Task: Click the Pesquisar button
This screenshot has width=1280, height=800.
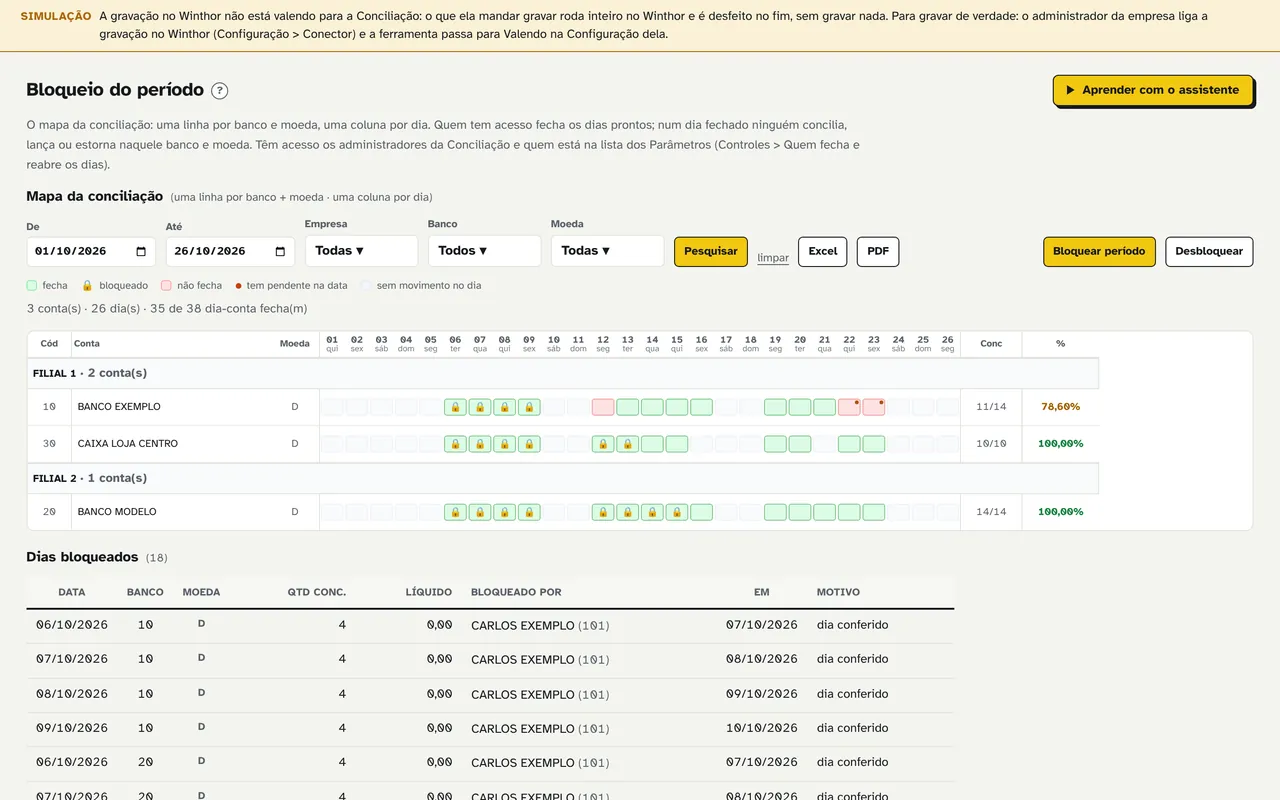Action: coord(711,252)
